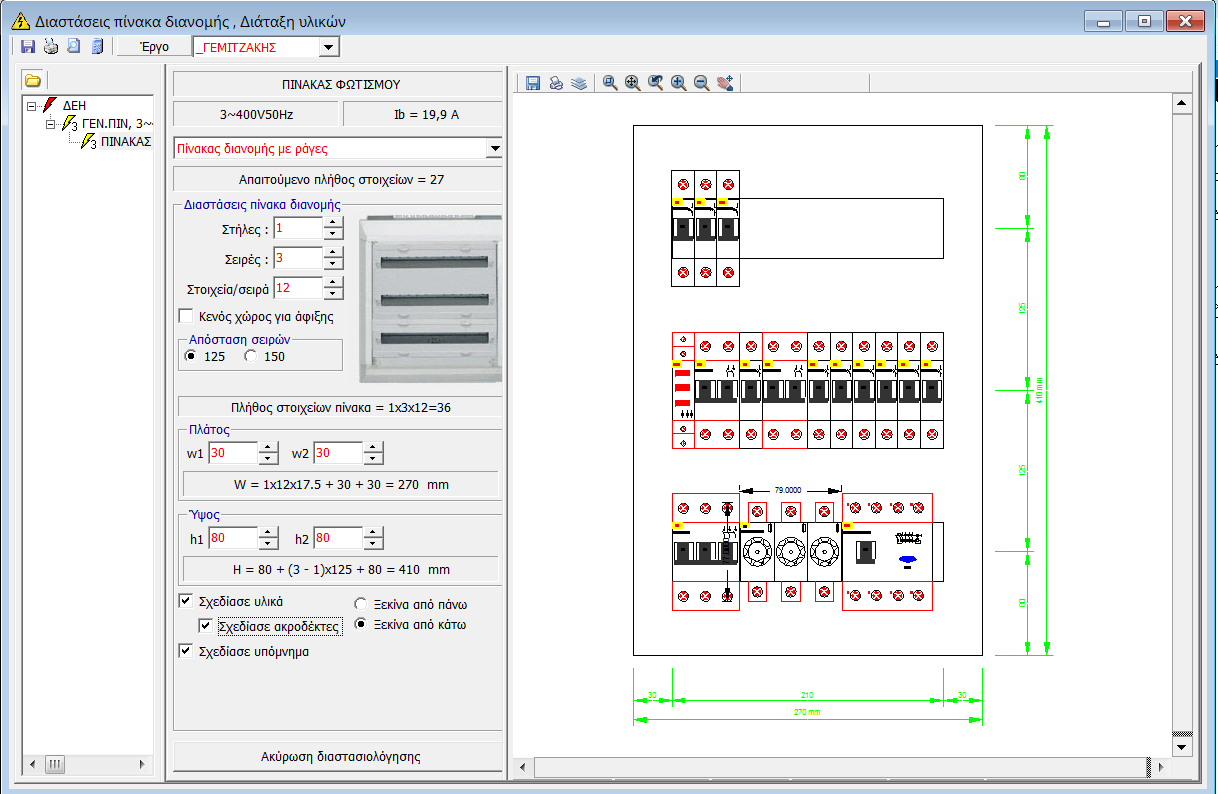
Task: Select the 'Ξεκίνα από πάνω' radio option
Action: [361, 604]
